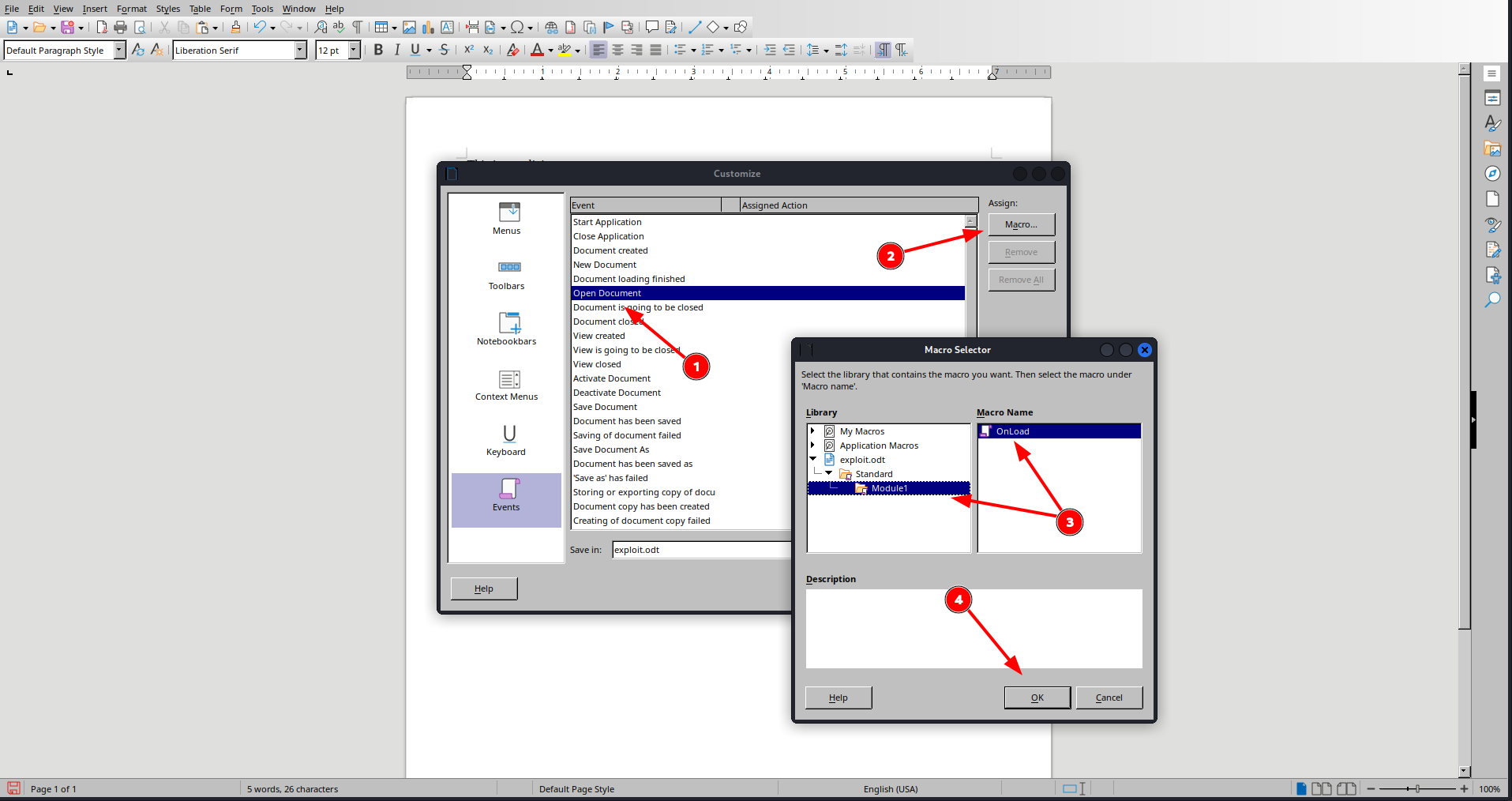Screen dimensions: 1512x801
Task: Select Context Menus category in Customize
Action: click(x=506, y=384)
